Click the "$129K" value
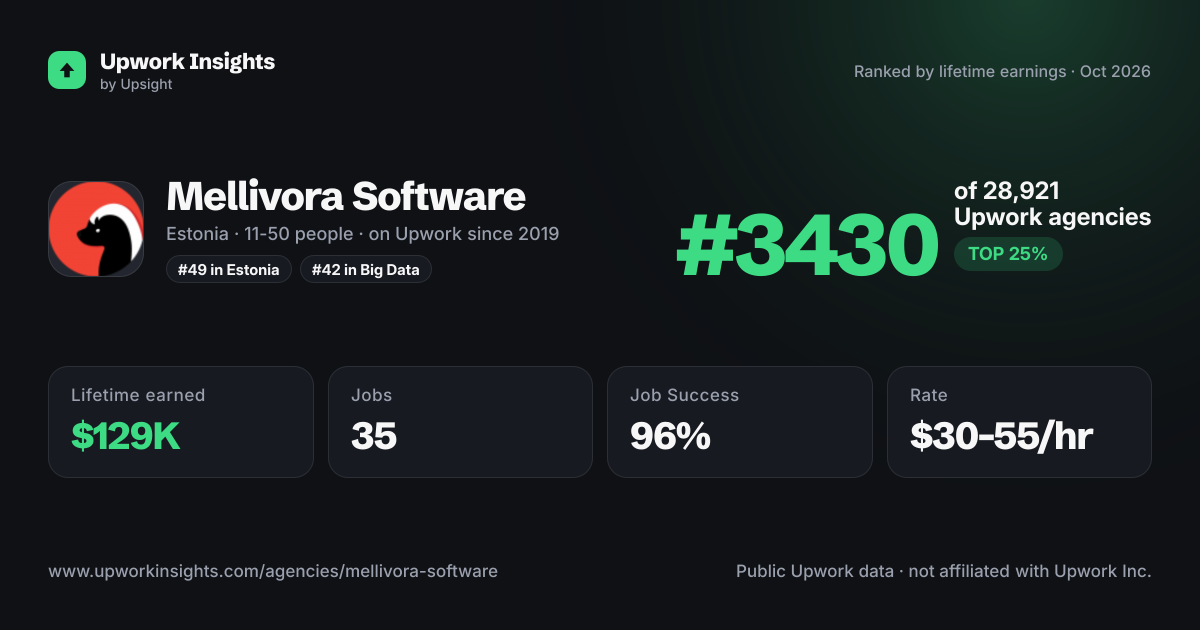The width and height of the screenshot is (1200, 630). (126, 436)
